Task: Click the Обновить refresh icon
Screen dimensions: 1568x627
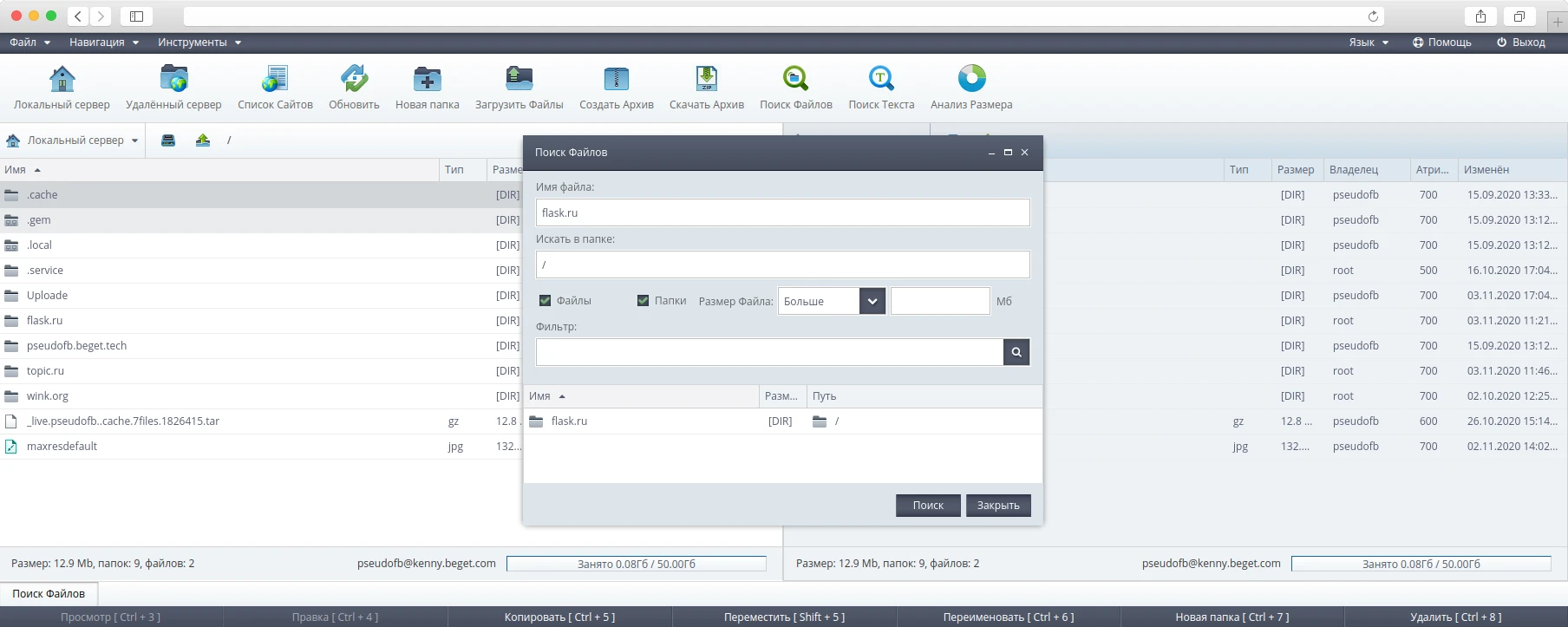Action: point(354,80)
